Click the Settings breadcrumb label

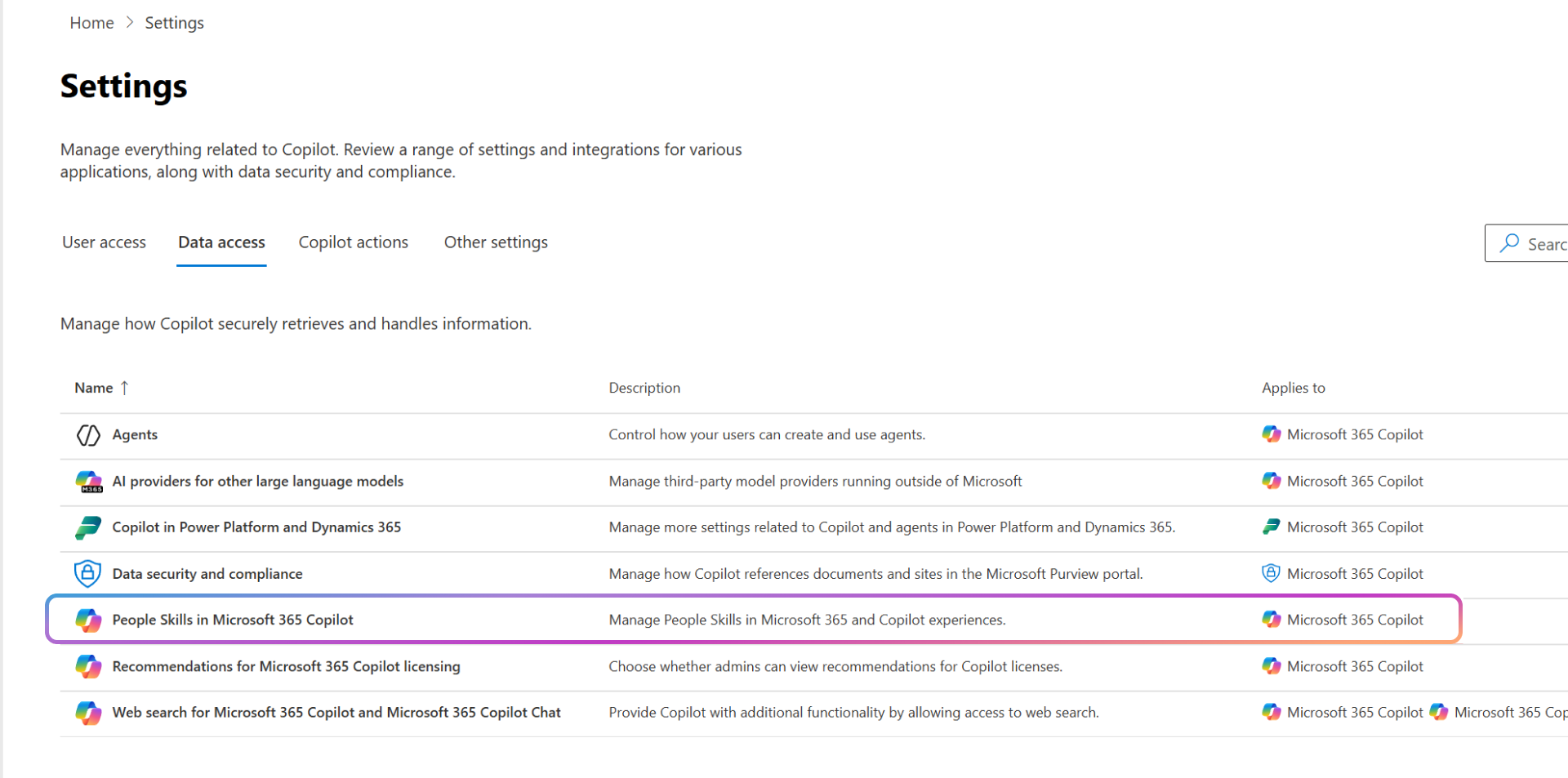click(x=174, y=22)
